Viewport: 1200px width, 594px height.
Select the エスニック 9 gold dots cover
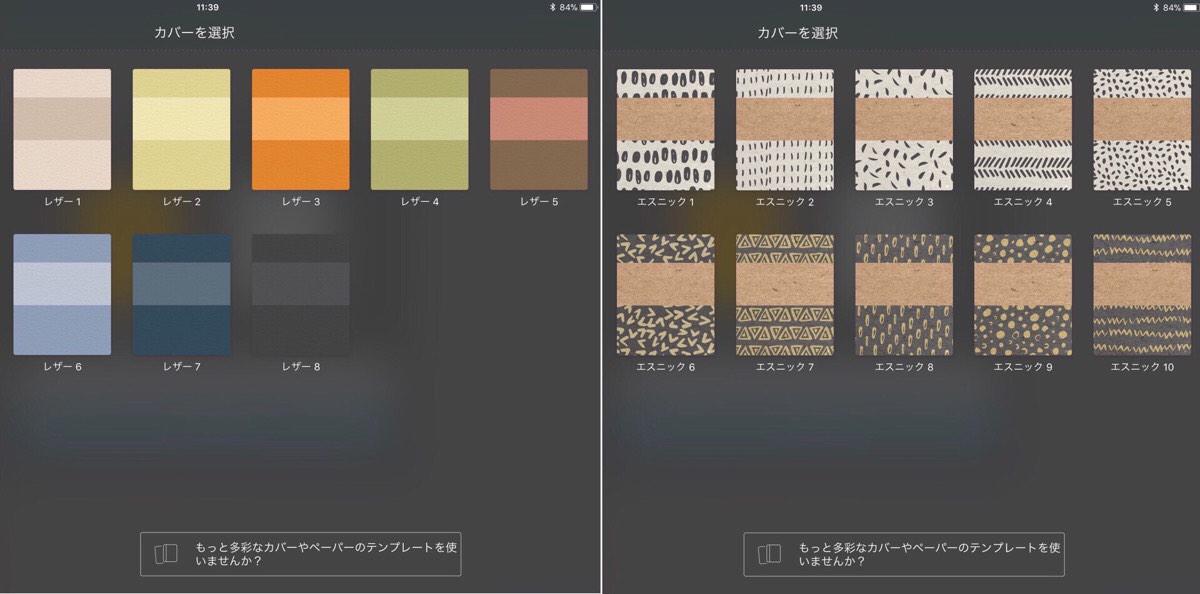[x=1023, y=295]
